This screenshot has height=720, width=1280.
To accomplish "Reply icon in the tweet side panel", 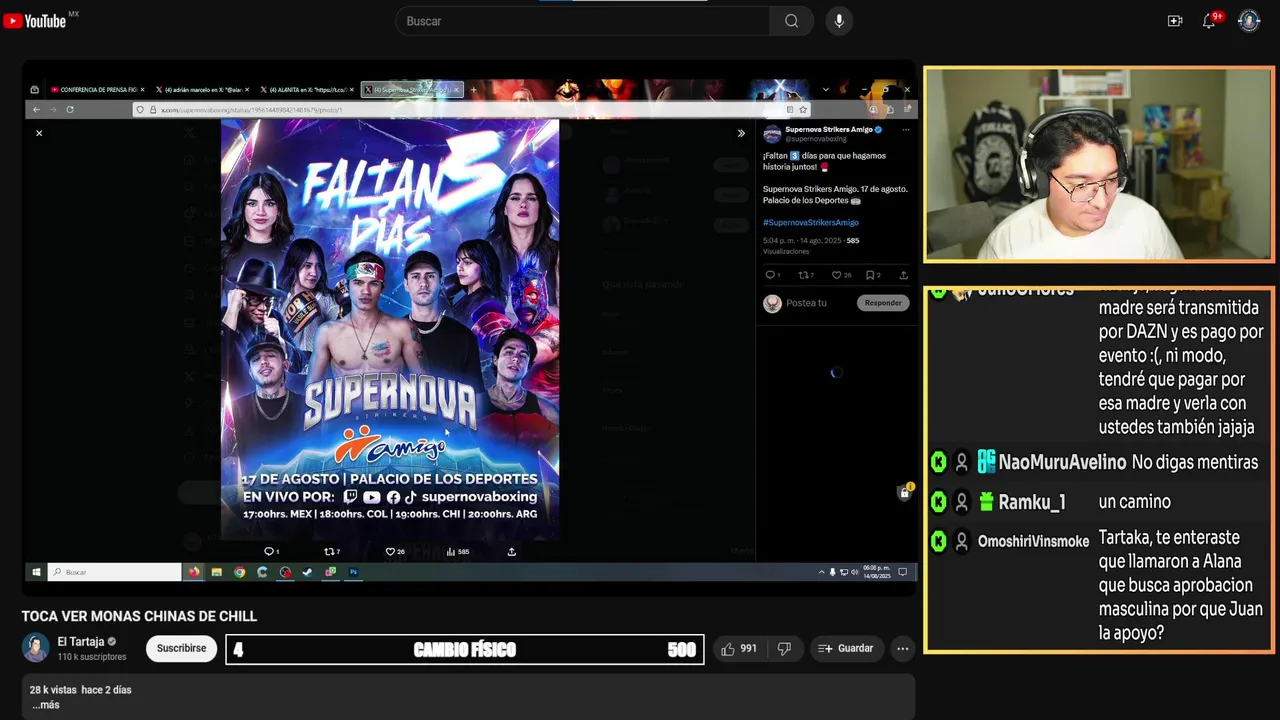I will [771, 275].
